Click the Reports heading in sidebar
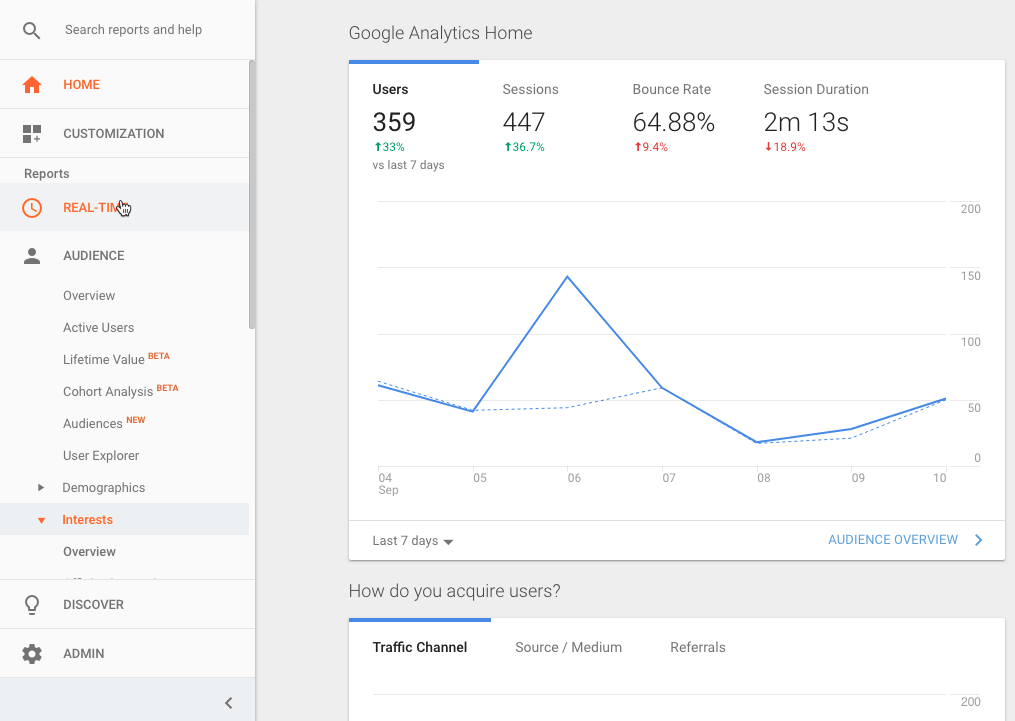Viewport: 1015px width, 721px height. click(x=47, y=173)
